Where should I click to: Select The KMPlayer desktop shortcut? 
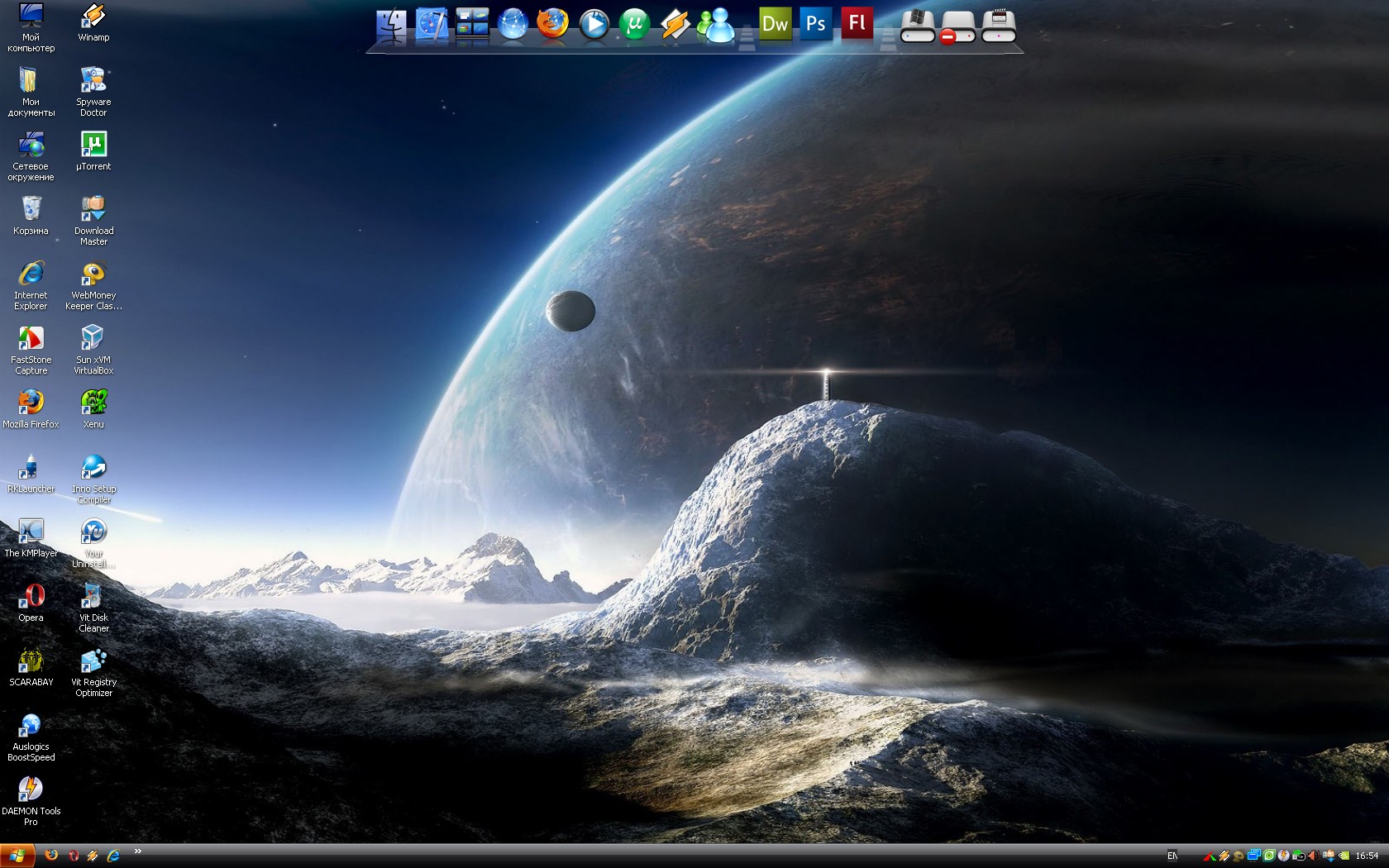(31, 538)
